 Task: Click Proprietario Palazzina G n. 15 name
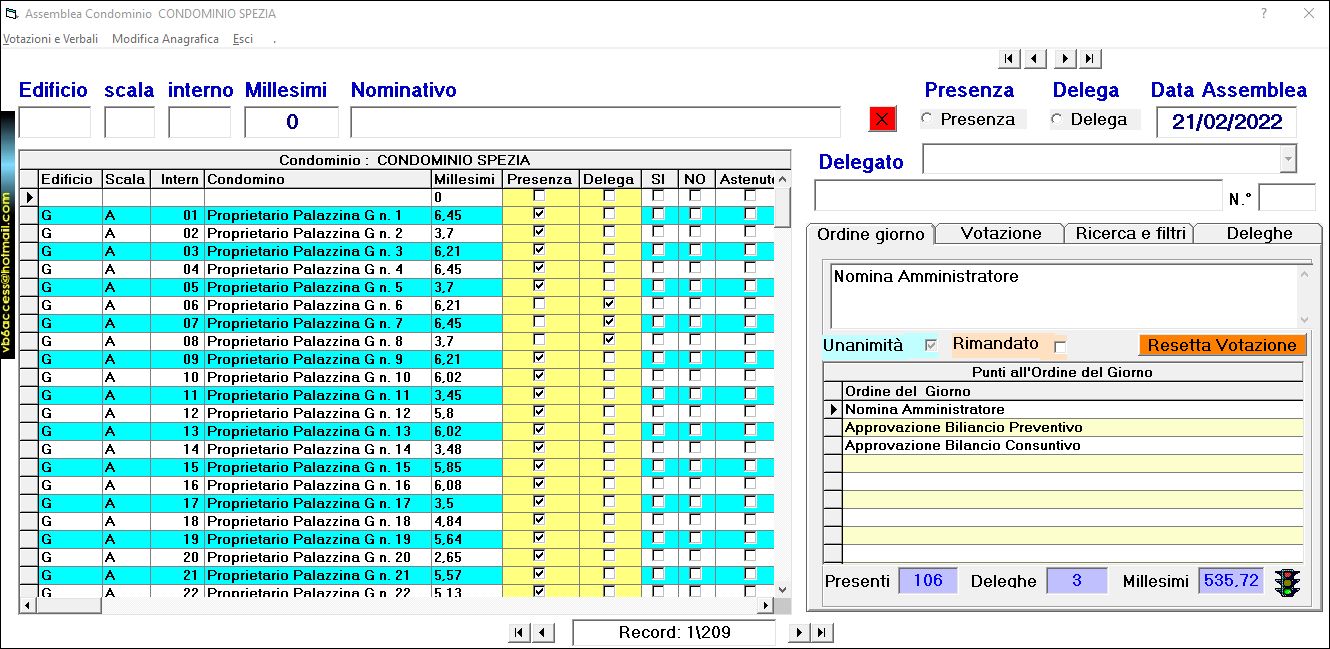[309, 467]
